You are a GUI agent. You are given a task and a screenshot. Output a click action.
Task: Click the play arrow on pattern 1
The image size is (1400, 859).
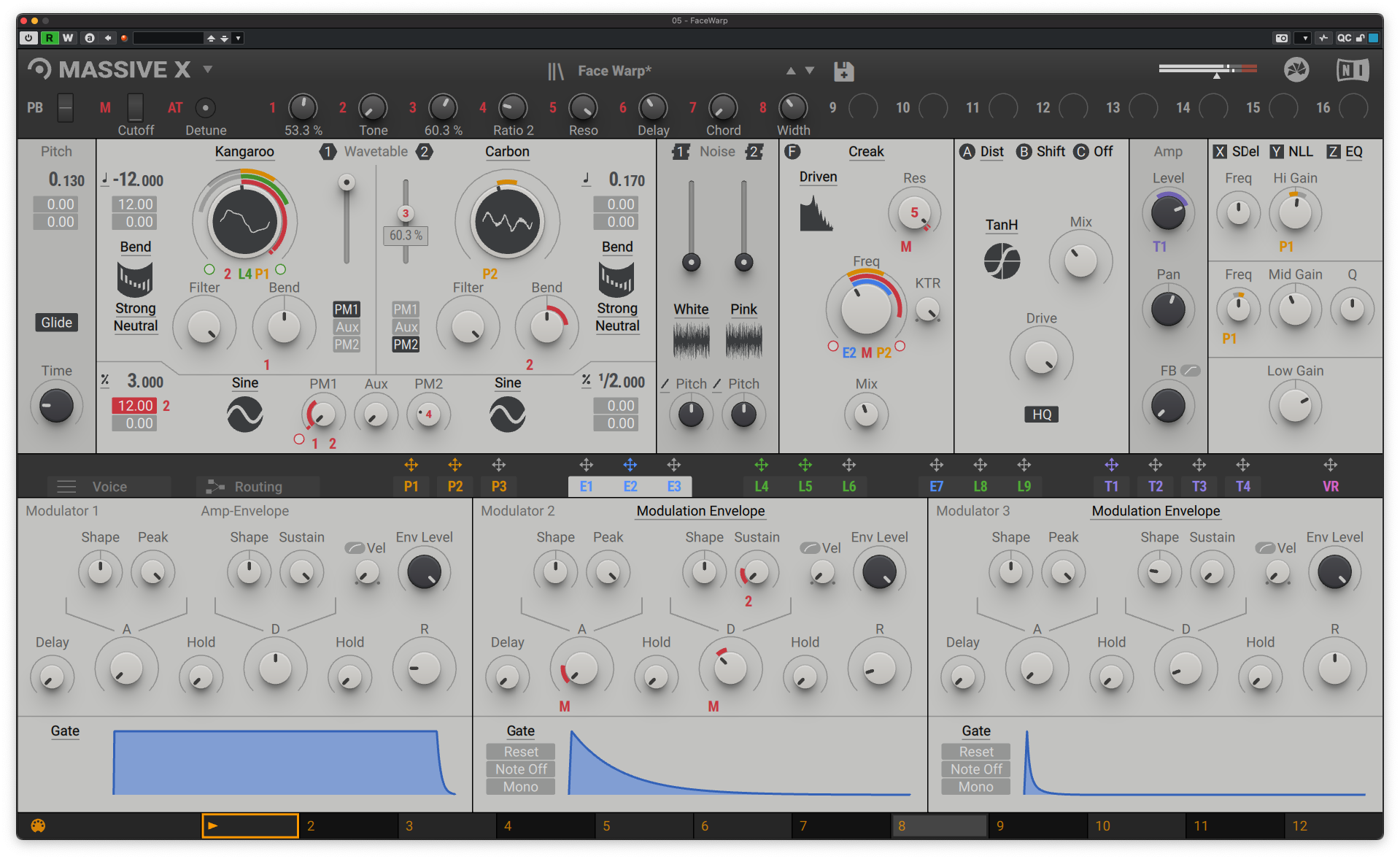[x=213, y=825]
